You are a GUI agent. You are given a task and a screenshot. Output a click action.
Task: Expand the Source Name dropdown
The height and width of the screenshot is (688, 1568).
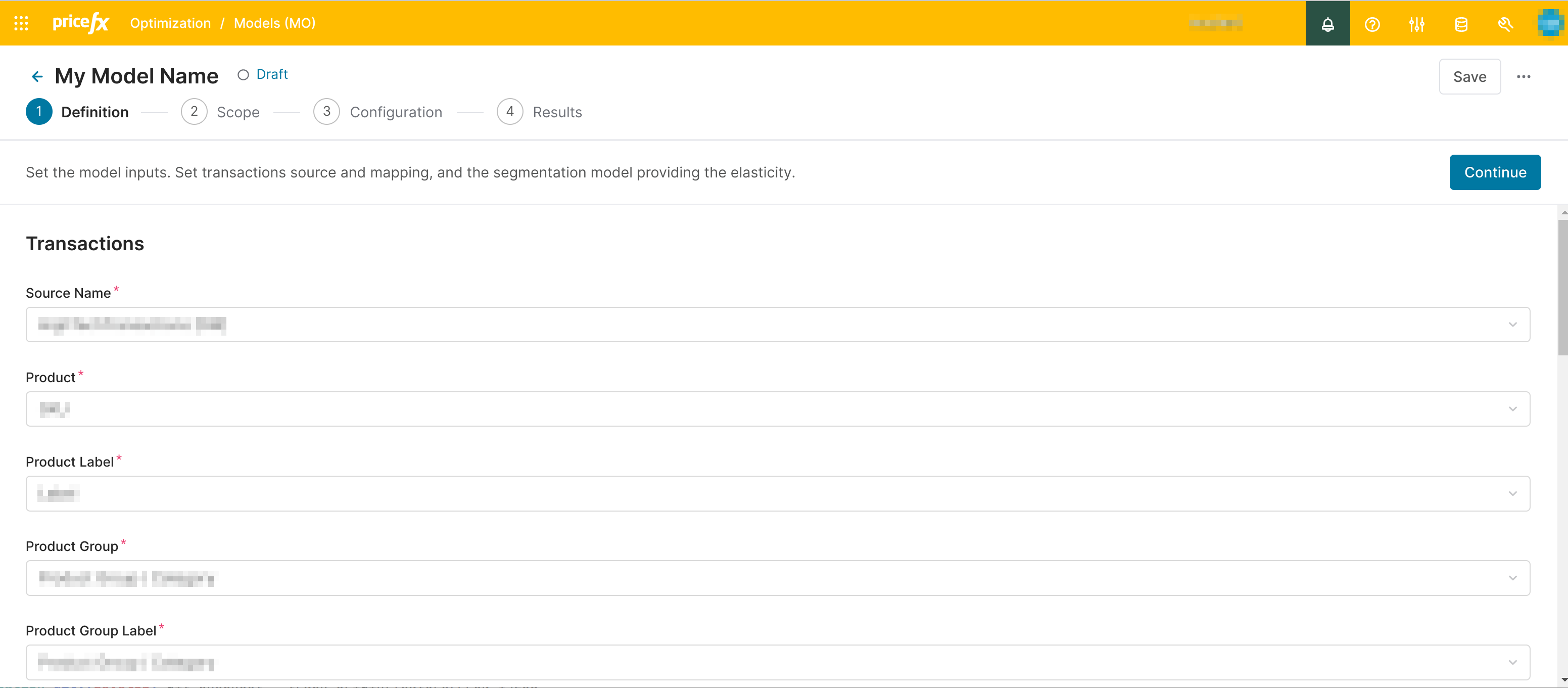click(1512, 325)
